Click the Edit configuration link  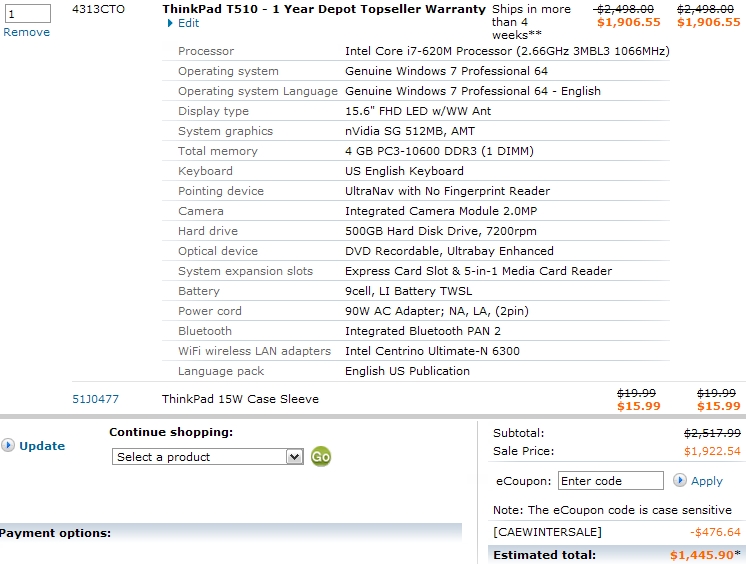[188, 23]
